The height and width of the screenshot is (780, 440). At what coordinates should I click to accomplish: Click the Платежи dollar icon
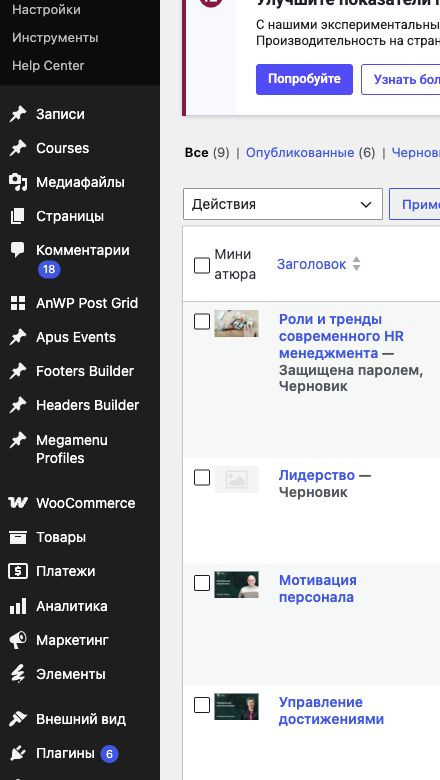click(x=18, y=571)
